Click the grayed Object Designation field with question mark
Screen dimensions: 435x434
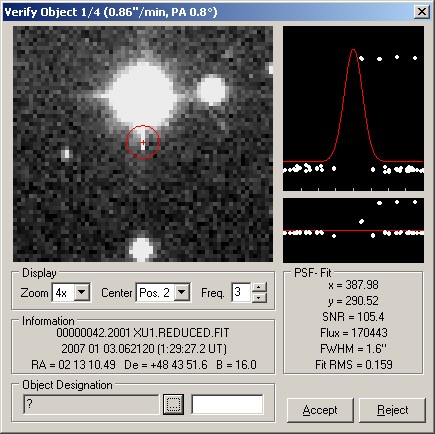91,405
